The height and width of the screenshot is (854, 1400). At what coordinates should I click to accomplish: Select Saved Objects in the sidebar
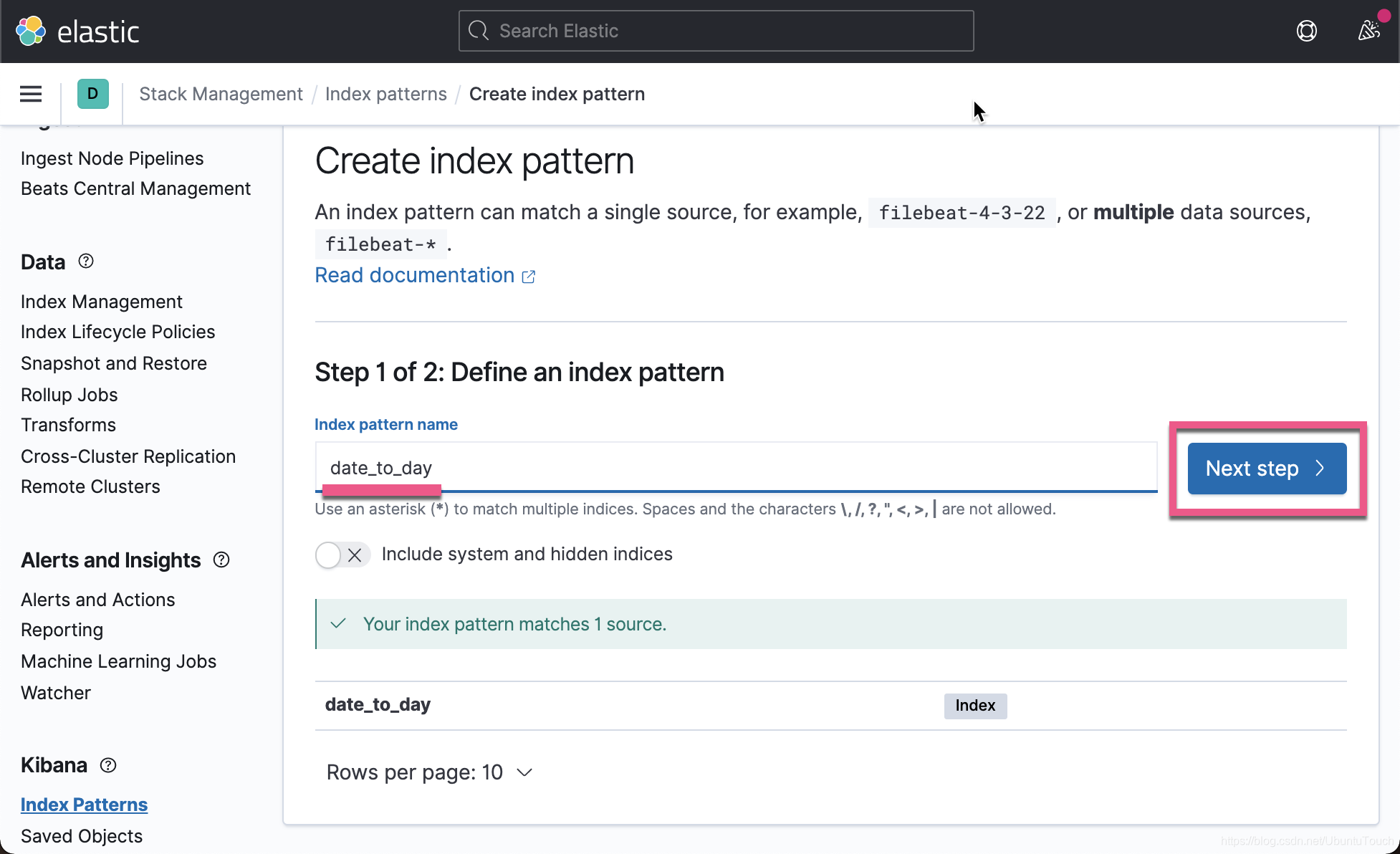pyautogui.click(x=81, y=835)
